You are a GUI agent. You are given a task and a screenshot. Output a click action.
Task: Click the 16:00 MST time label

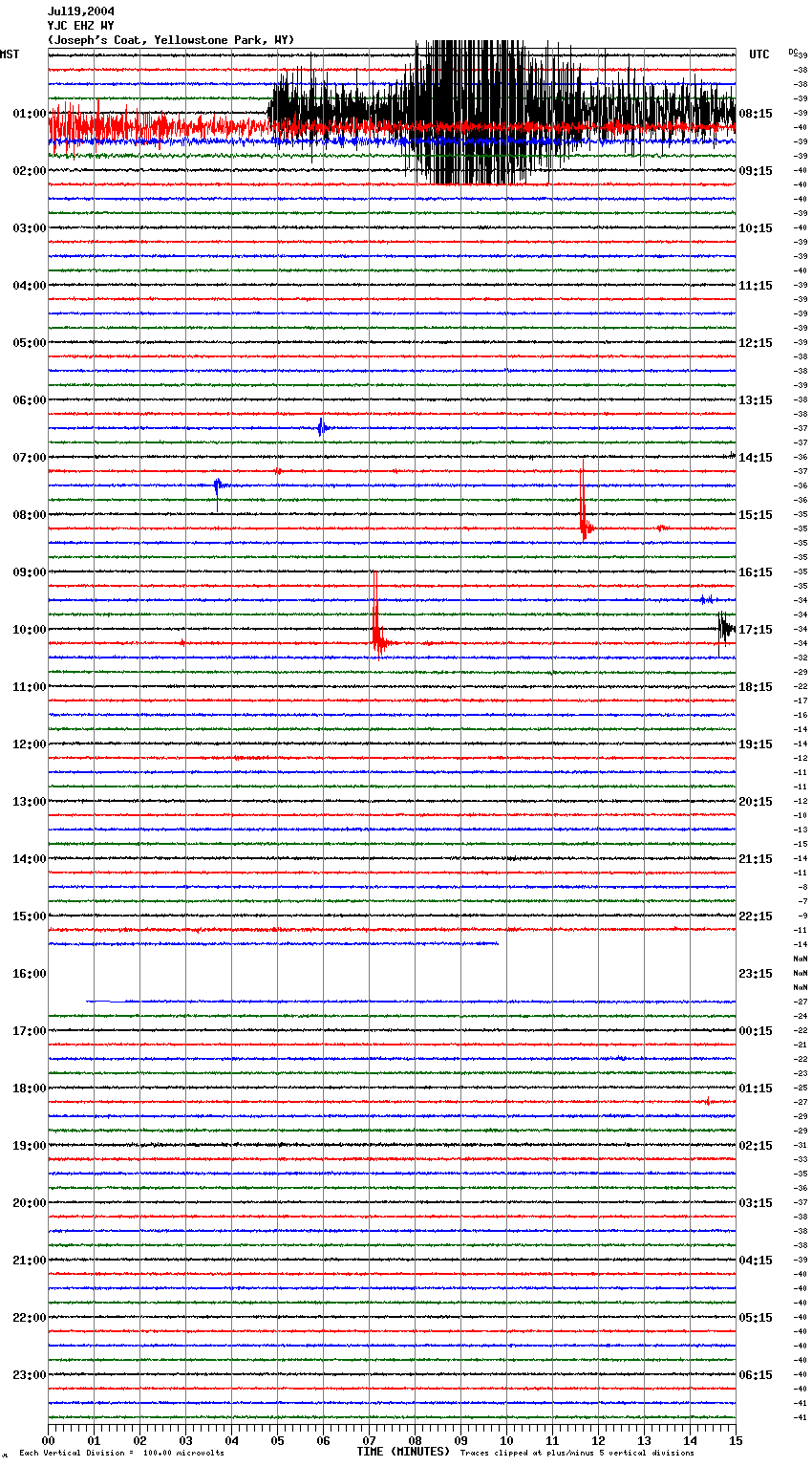coord(30,974)
